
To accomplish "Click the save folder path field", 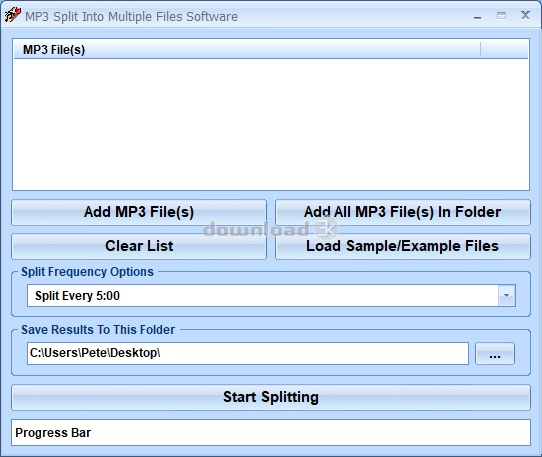I will pos(248,353).
